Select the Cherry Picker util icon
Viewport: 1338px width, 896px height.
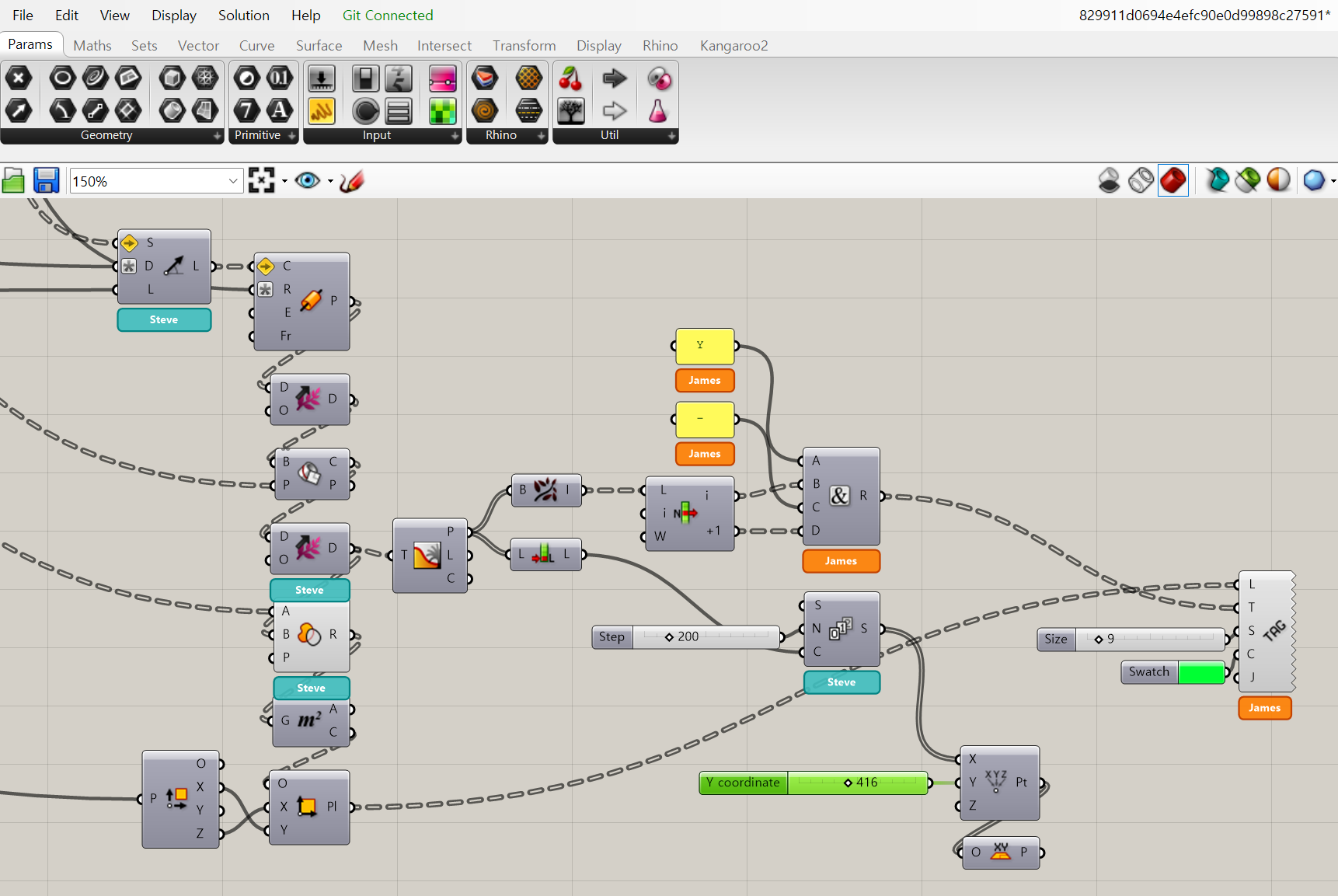[x=571, y=78]
